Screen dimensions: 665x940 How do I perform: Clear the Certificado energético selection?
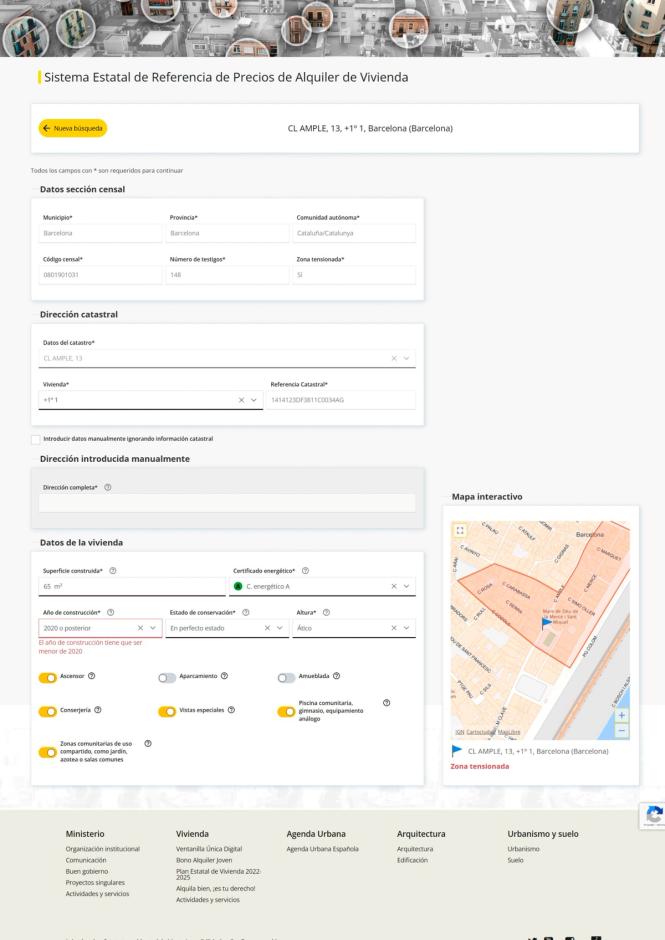(394, 586)
